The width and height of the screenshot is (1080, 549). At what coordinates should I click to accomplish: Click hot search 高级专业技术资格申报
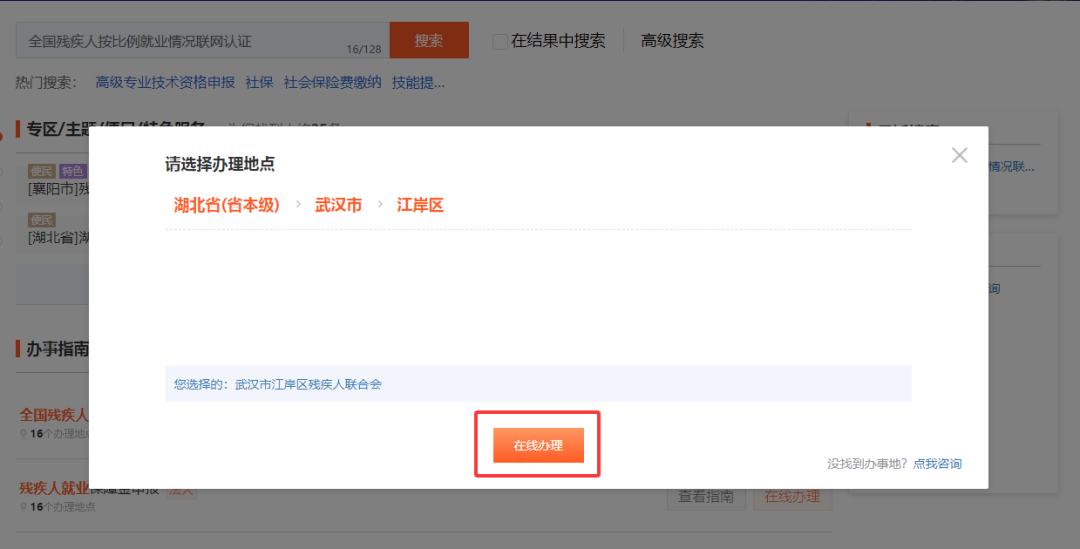click(x=165, y=82)
